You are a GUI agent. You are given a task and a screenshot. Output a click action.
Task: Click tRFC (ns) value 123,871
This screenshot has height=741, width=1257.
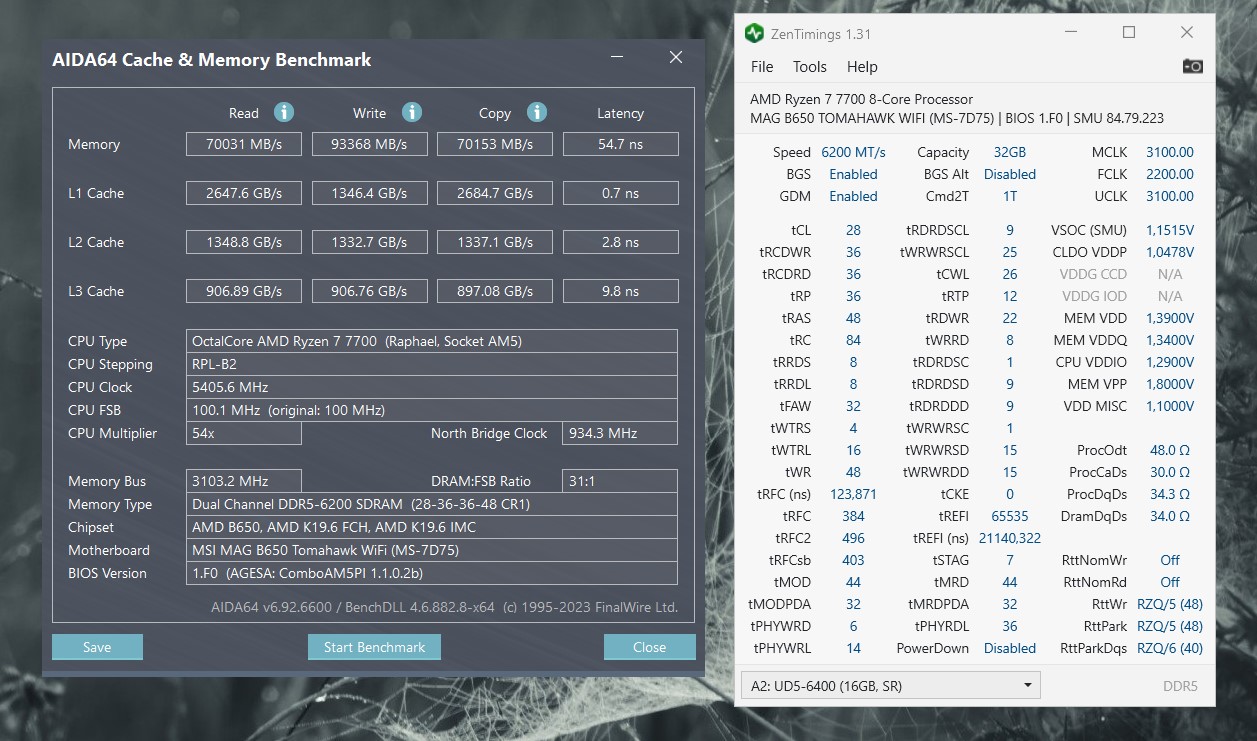853,494
